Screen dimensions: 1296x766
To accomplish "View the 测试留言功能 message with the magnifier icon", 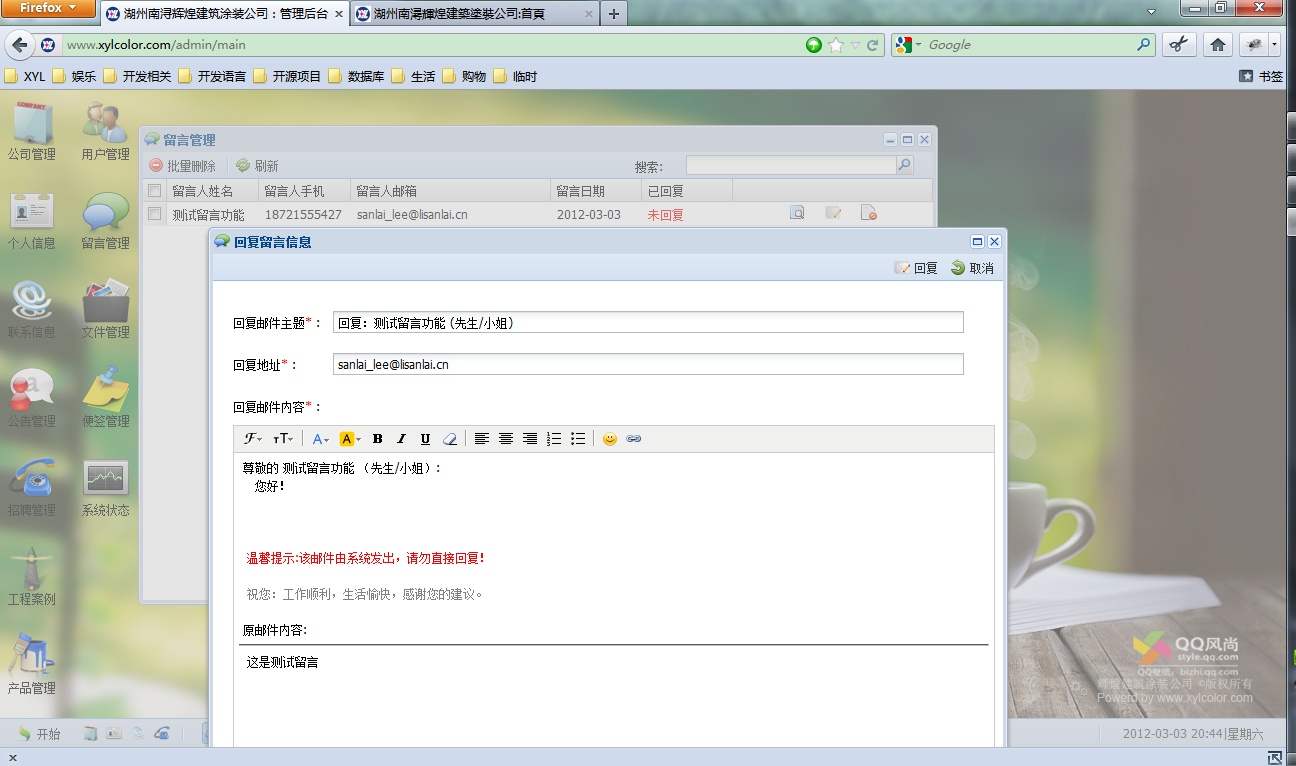I will pos(797,213).
